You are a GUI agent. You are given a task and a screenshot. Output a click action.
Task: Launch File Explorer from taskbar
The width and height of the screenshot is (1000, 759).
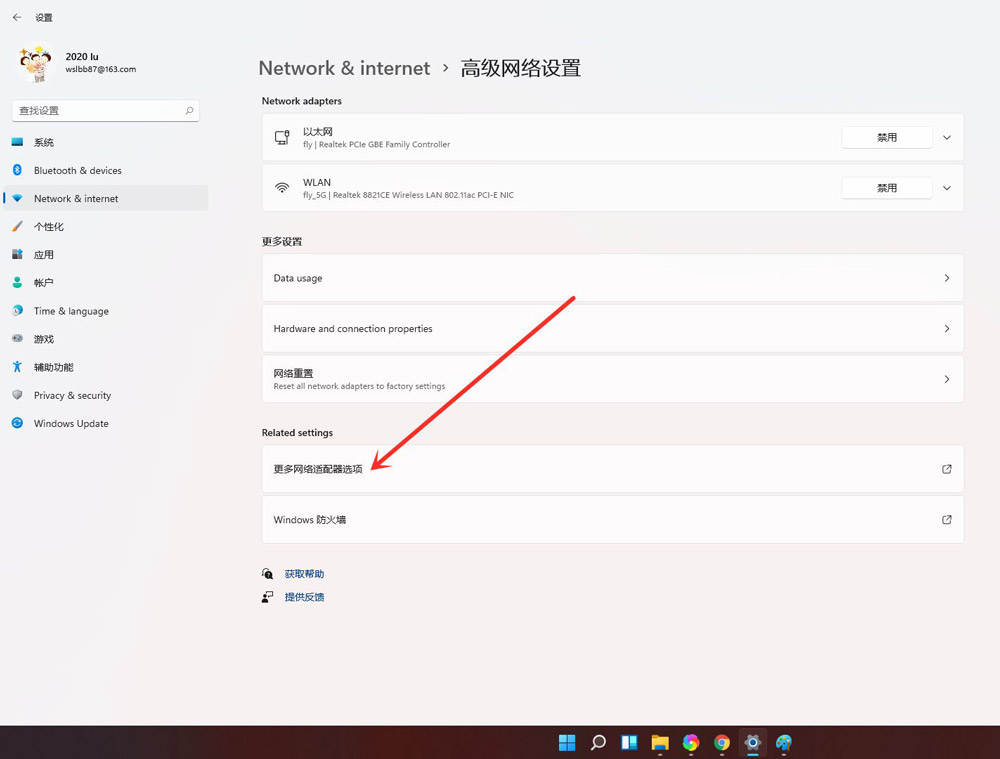[x=659, y=743]
